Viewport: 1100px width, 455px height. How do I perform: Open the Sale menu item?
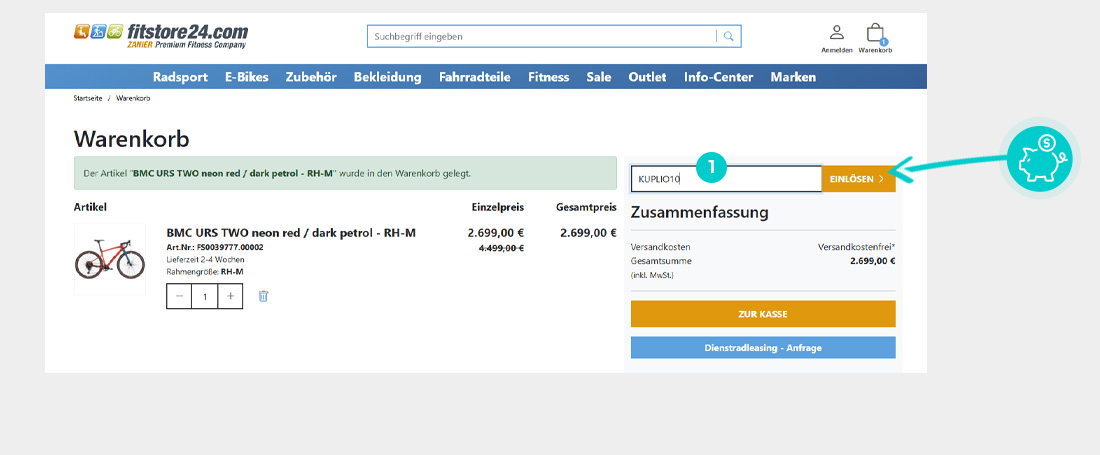tap(599, 77)
